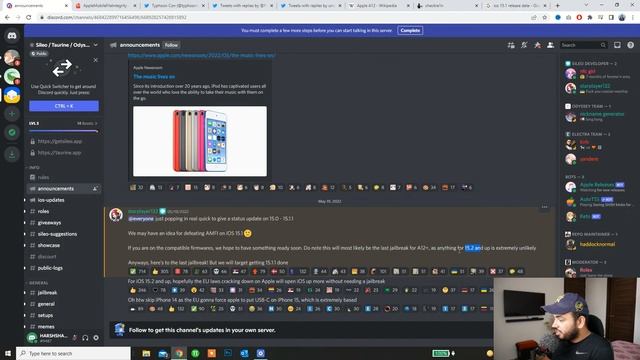The image size is (640, 360).
Task: Open the memes channel
Action: (63, 327)
